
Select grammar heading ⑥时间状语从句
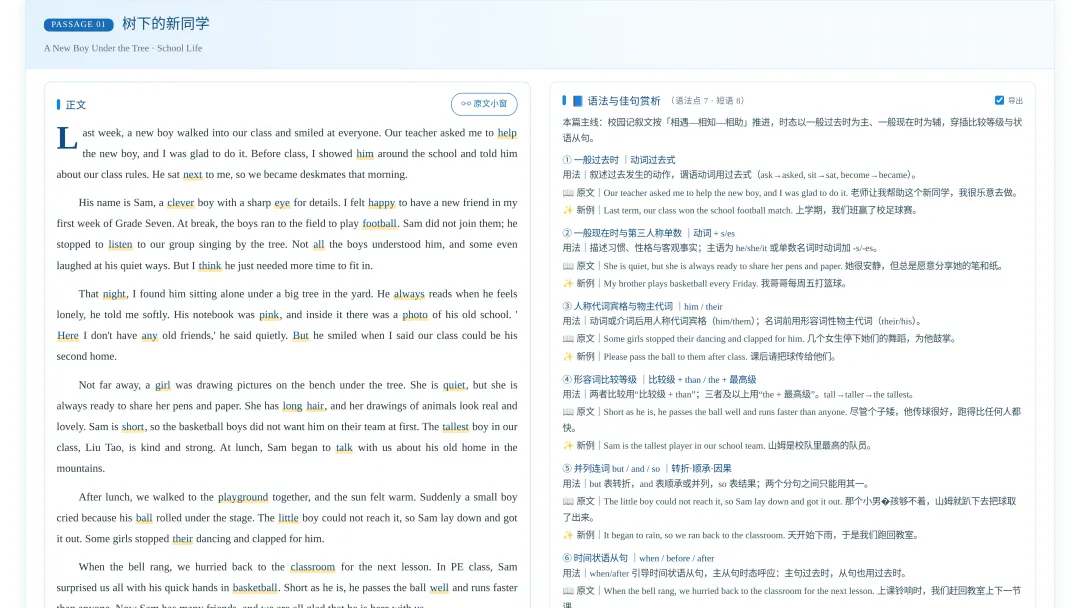click(x=638, y=558)
